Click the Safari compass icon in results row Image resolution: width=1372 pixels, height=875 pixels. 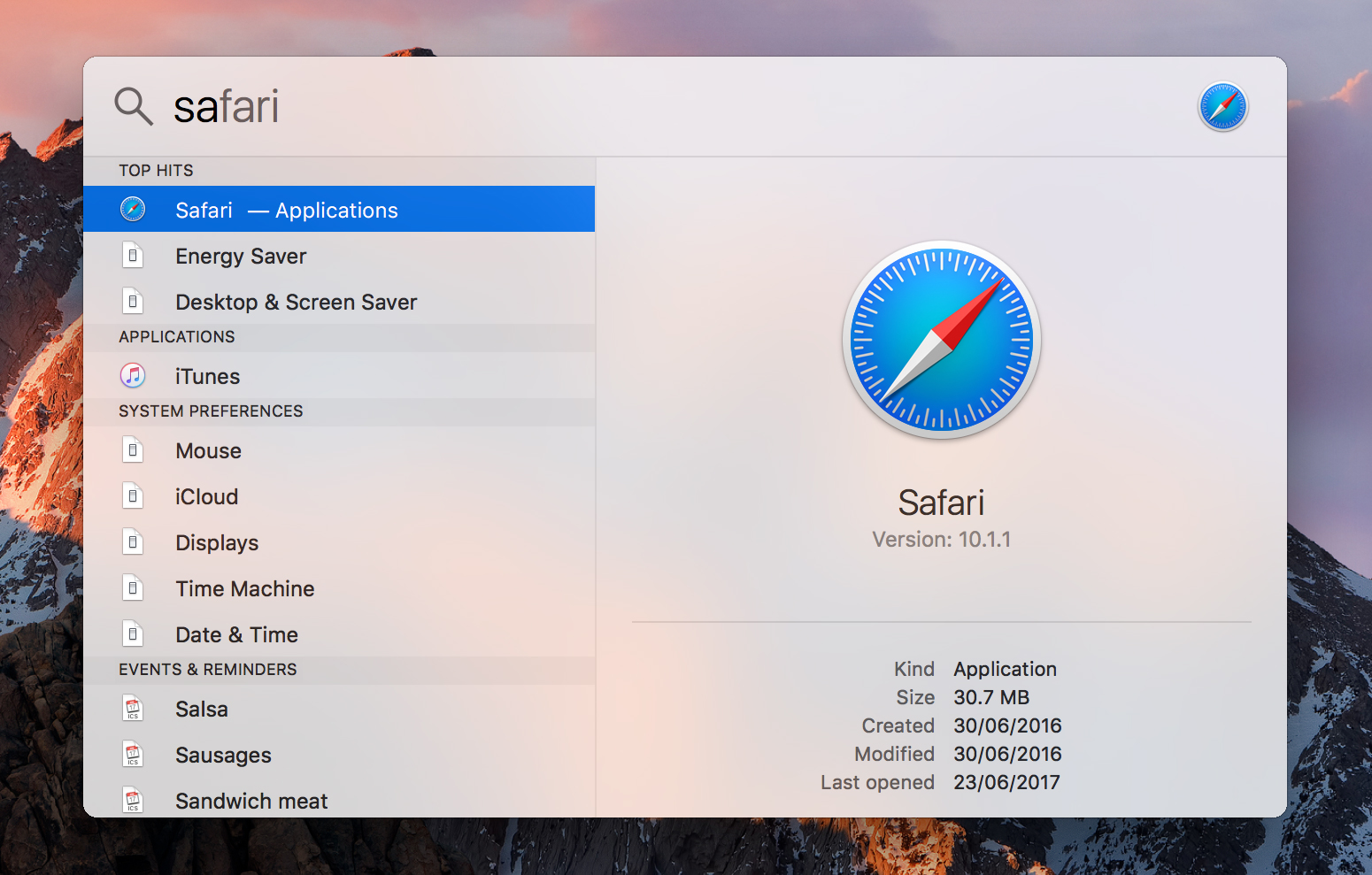133,210
